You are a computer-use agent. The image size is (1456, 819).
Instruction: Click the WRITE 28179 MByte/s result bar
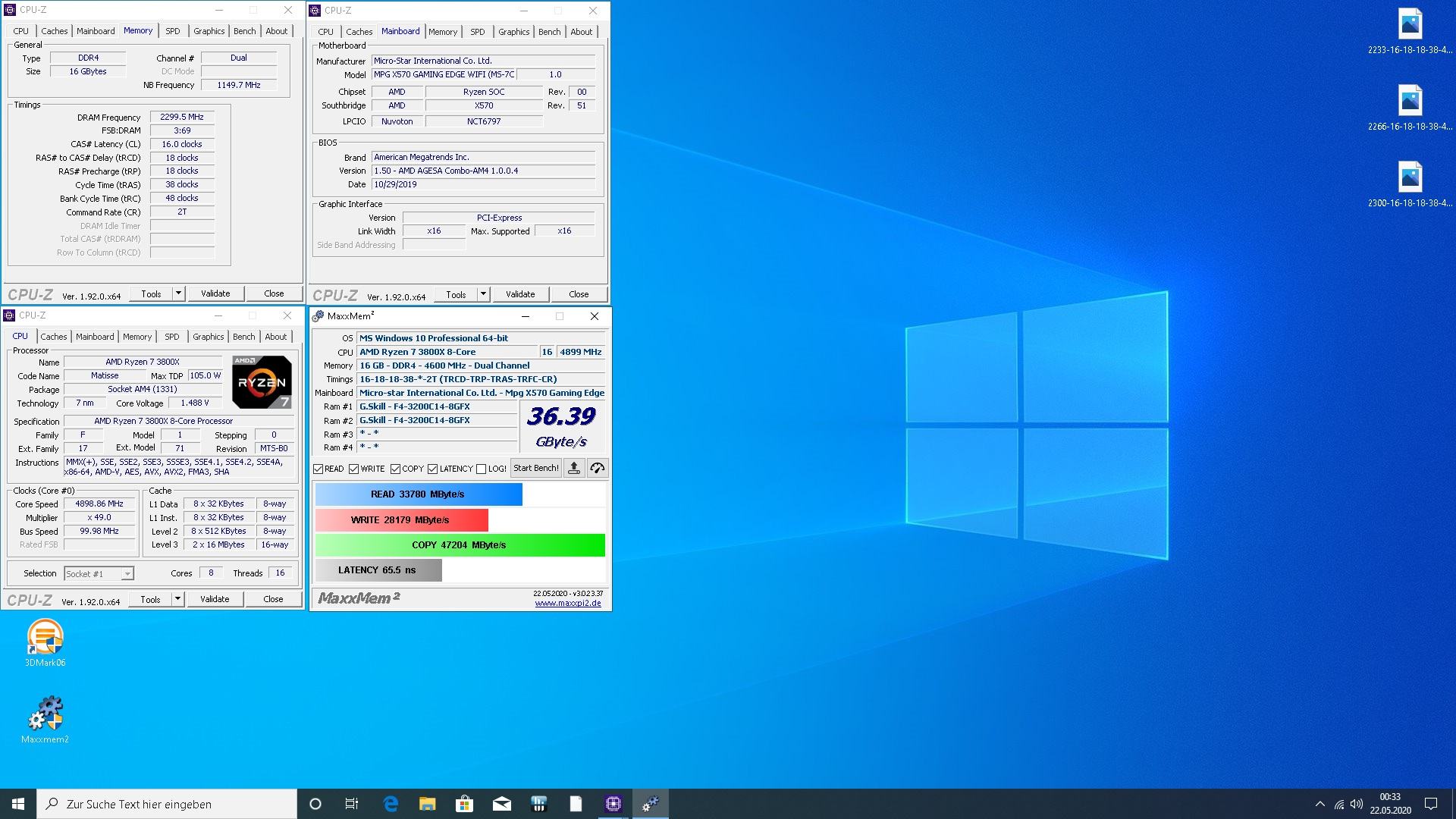(401, 520)
